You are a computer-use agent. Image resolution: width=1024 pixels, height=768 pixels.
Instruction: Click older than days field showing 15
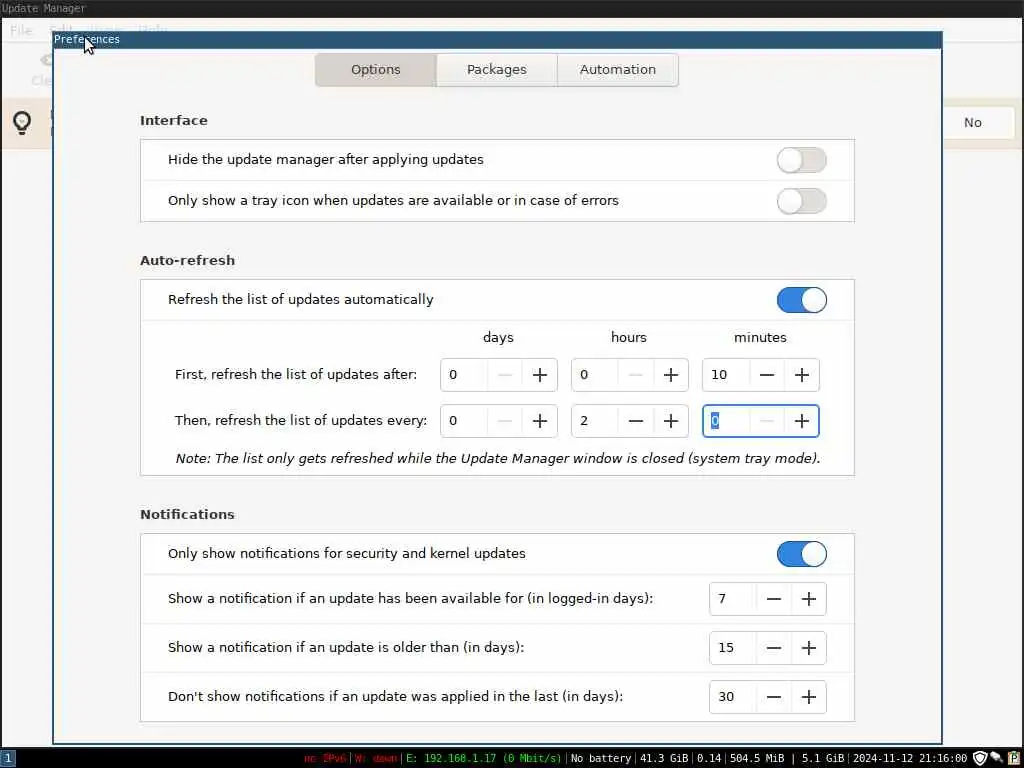point(733,648)
